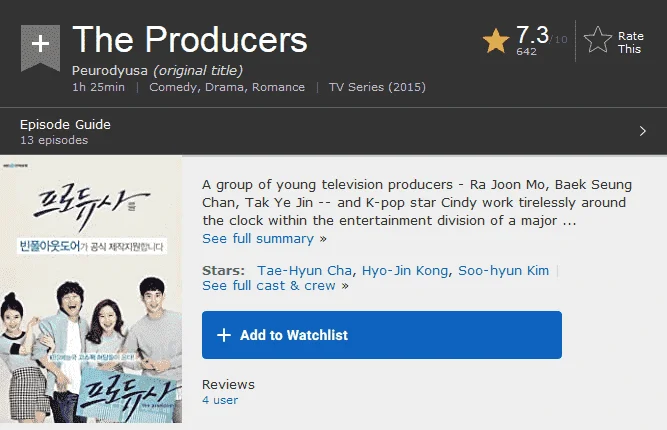Open See full cast & crew
Image resolution: width=667 pixels, height=430 pixels.
269,285
